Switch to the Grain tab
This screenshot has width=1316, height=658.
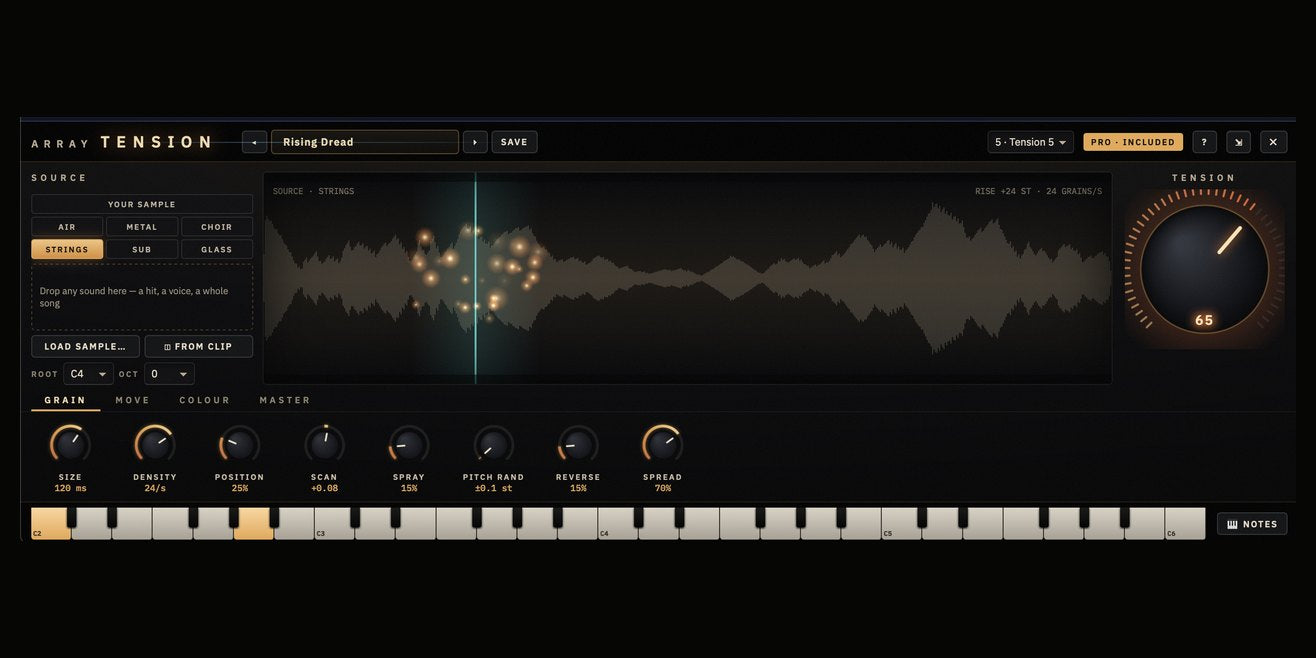pyautogui.click(x=65, y=400)
